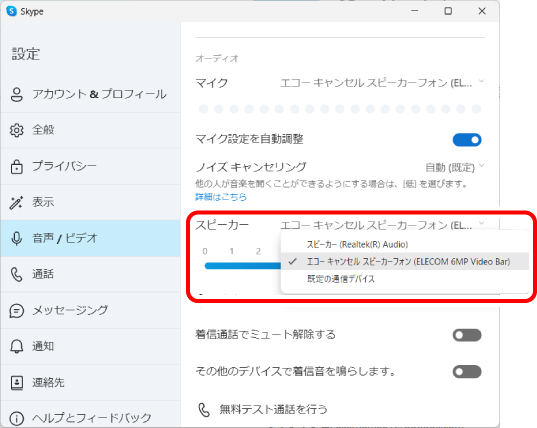Minimize the Skype window
The height and width of the screenshot is (428, 537).
tap(415, 11)
